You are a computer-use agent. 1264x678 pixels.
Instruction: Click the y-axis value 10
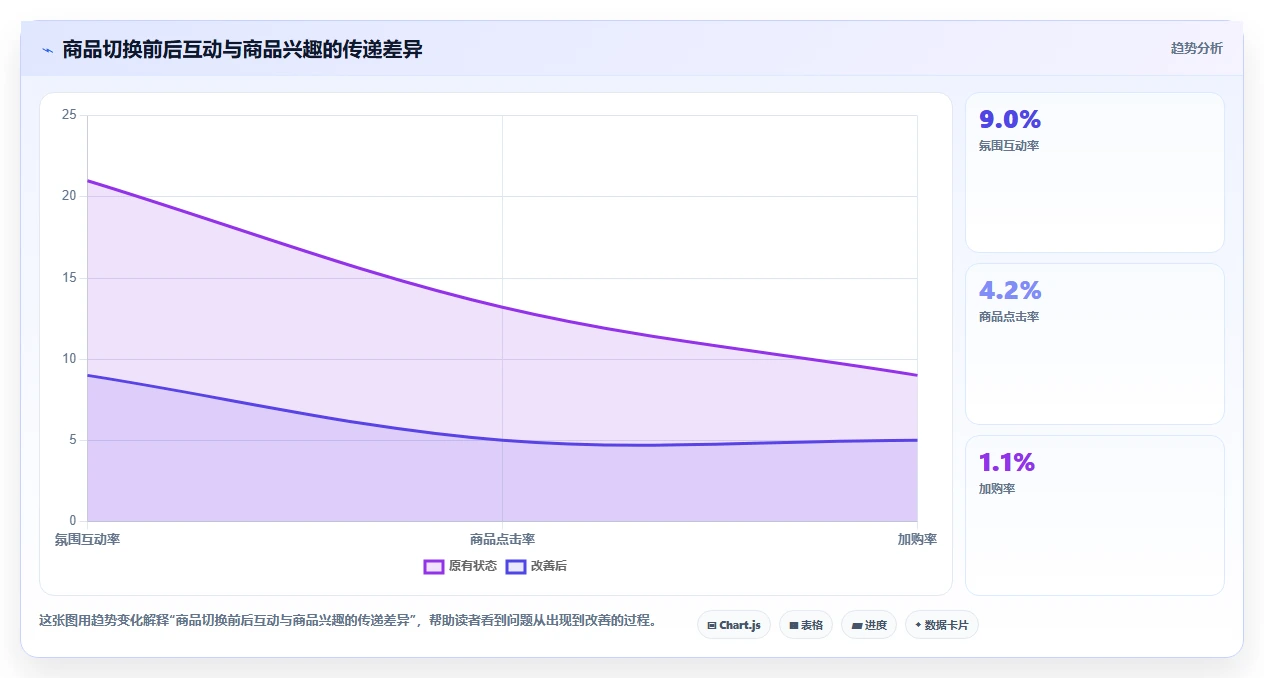point(69,359)
